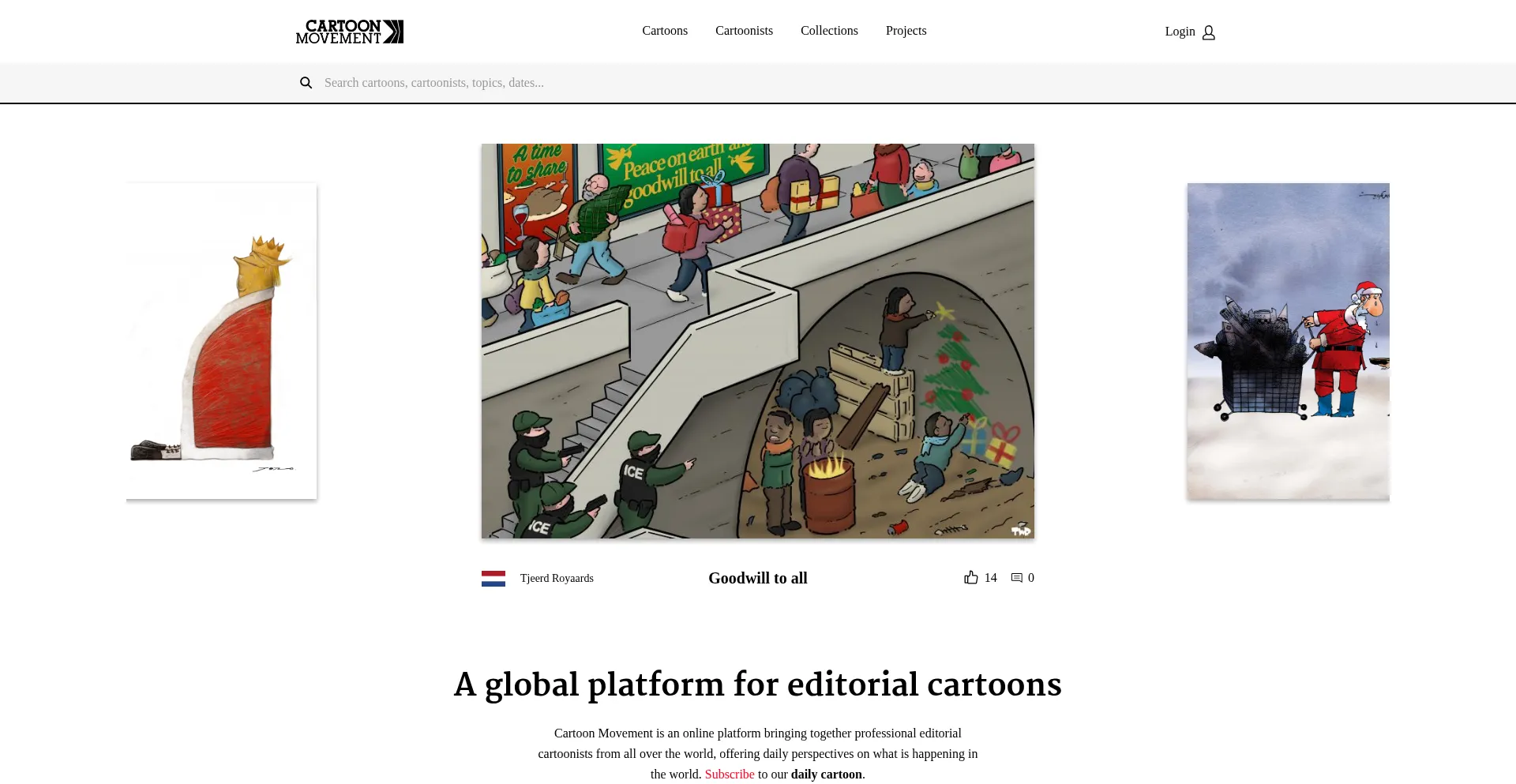Open the Cartoonists menu item
The image size is (1516, 784).
coord(743,31)
